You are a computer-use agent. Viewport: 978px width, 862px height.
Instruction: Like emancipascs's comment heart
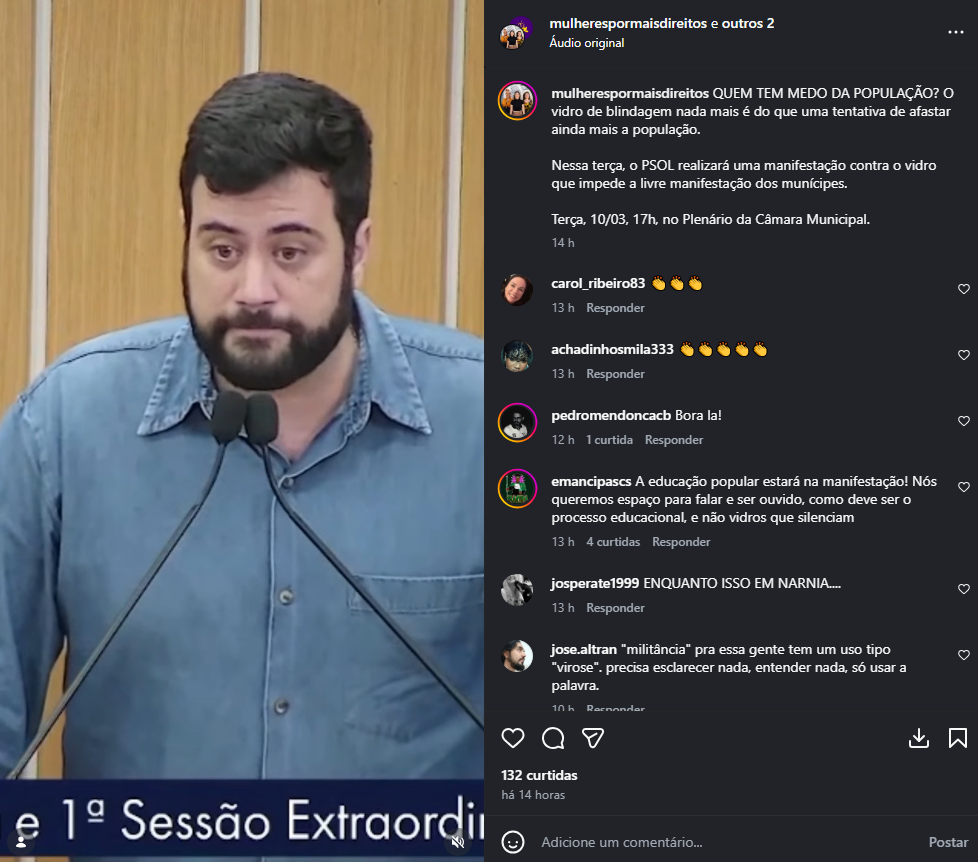[x=964, y=487]
